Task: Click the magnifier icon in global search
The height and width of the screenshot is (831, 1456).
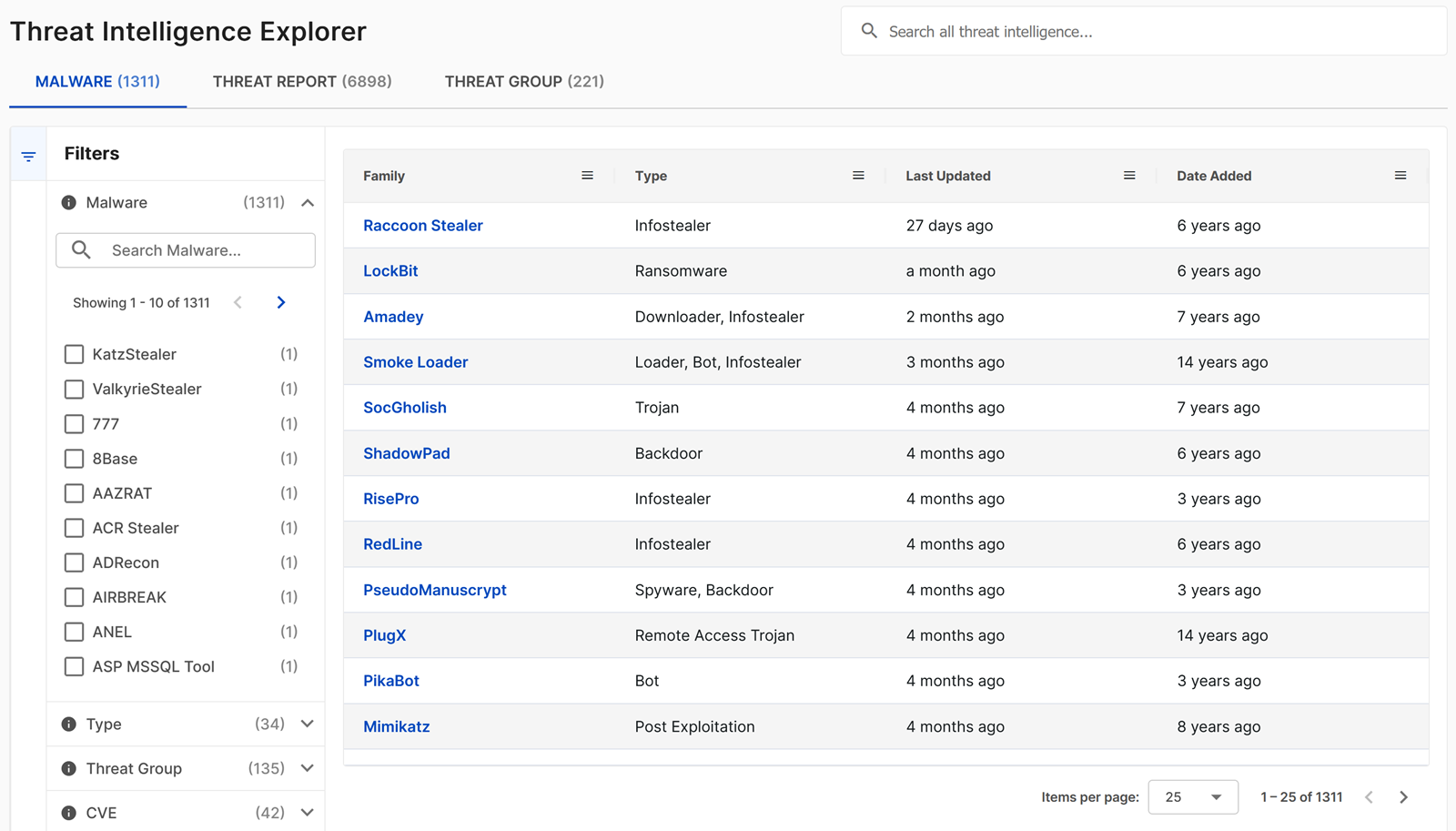Action: (x=869, y=31)
